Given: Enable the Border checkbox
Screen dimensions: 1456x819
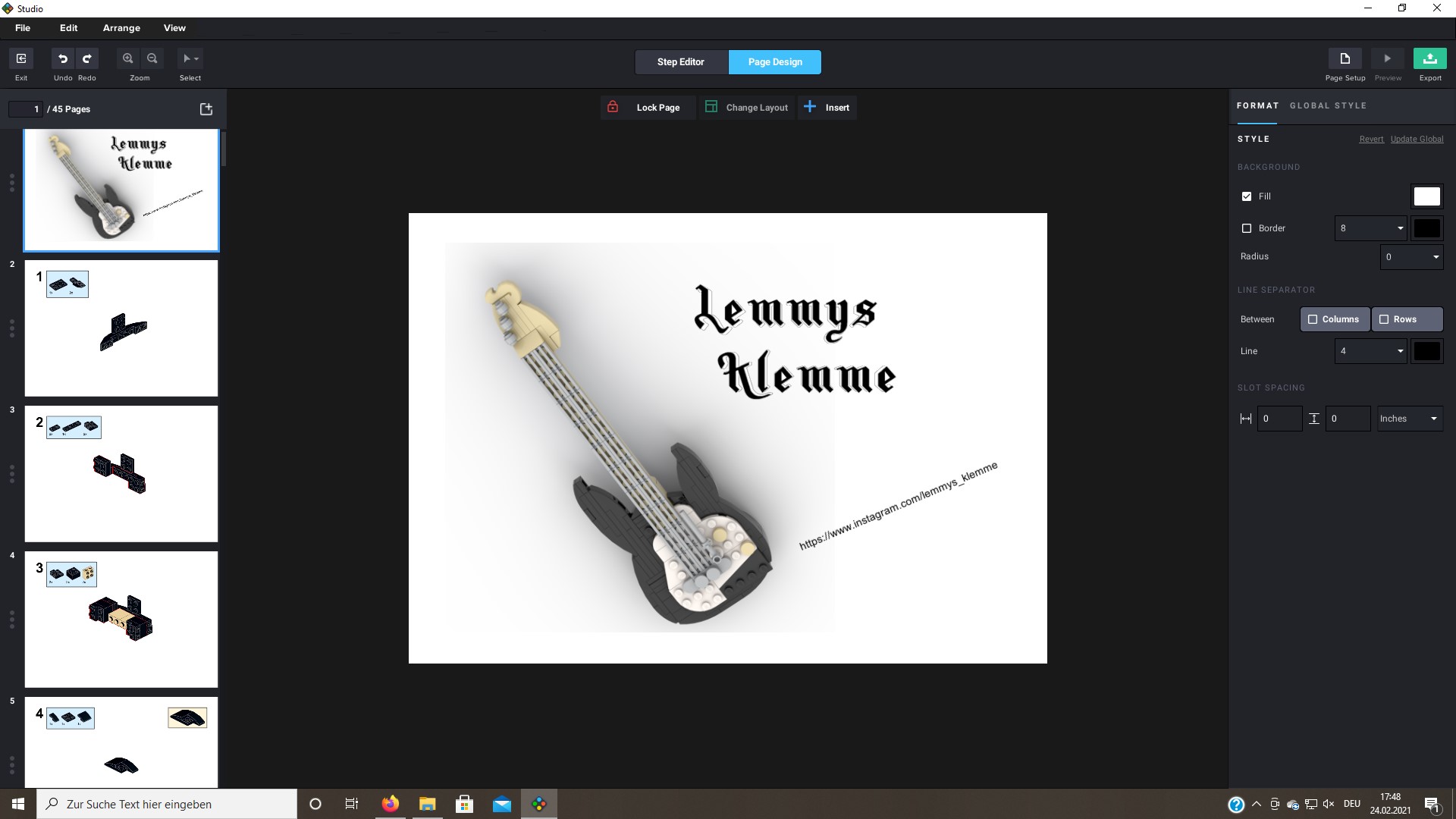Looking at the screenshot, I should pyautogui.click(x=1247, y=228).
